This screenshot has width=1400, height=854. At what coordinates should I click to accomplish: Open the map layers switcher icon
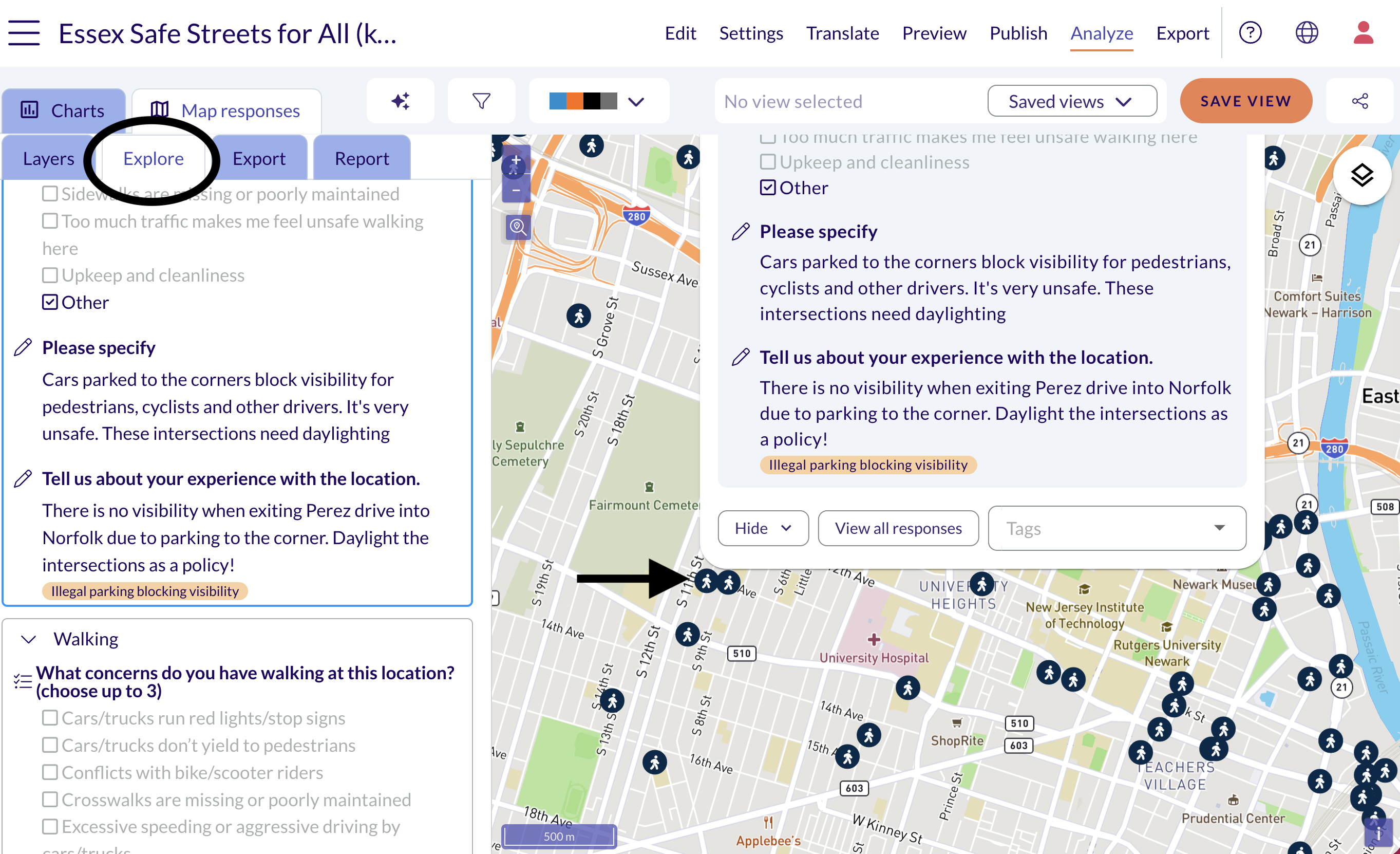(x=1362, y=176)
